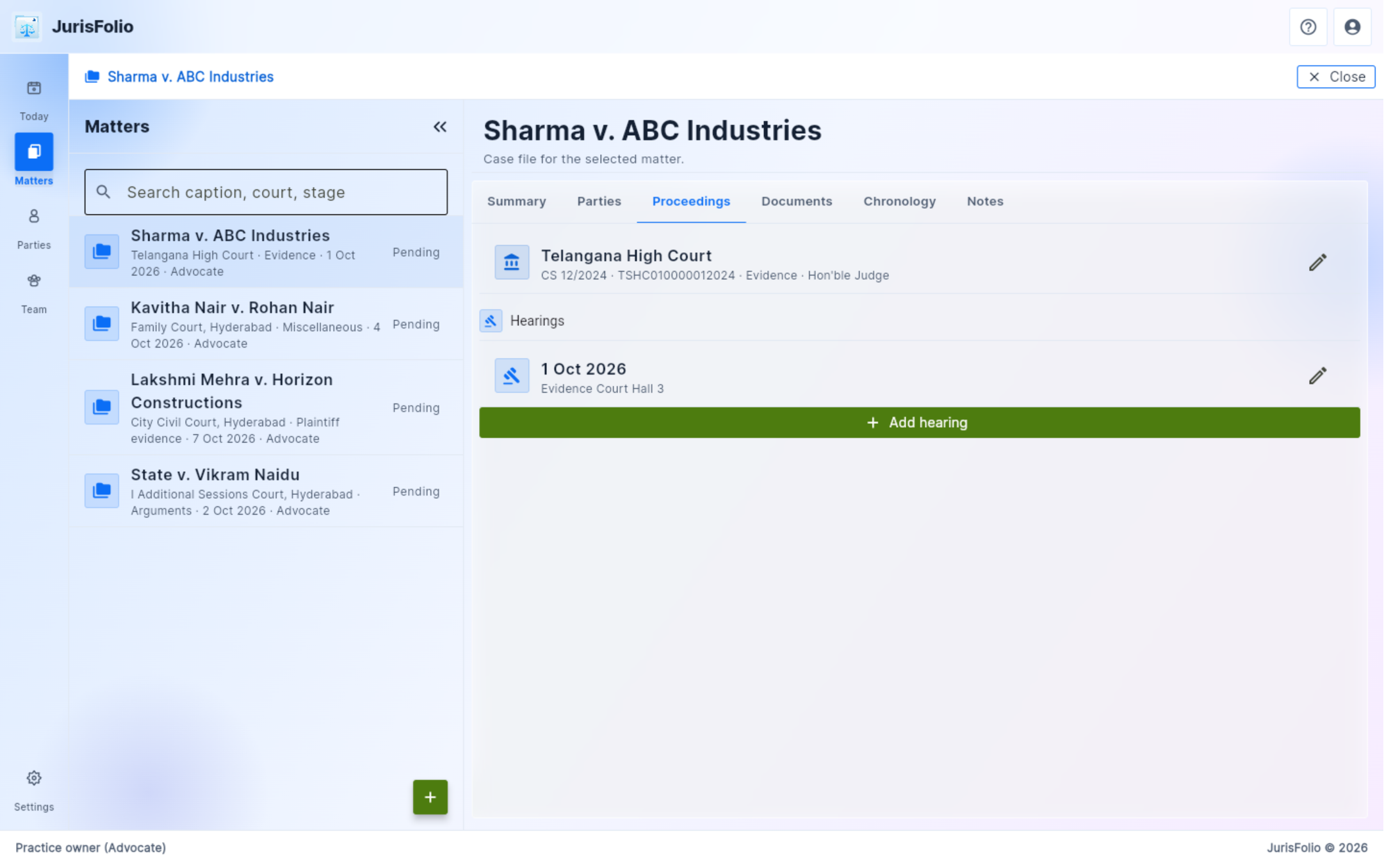Open the user account profile icon
The image size is (1400, 858).
pos(1352,27)
